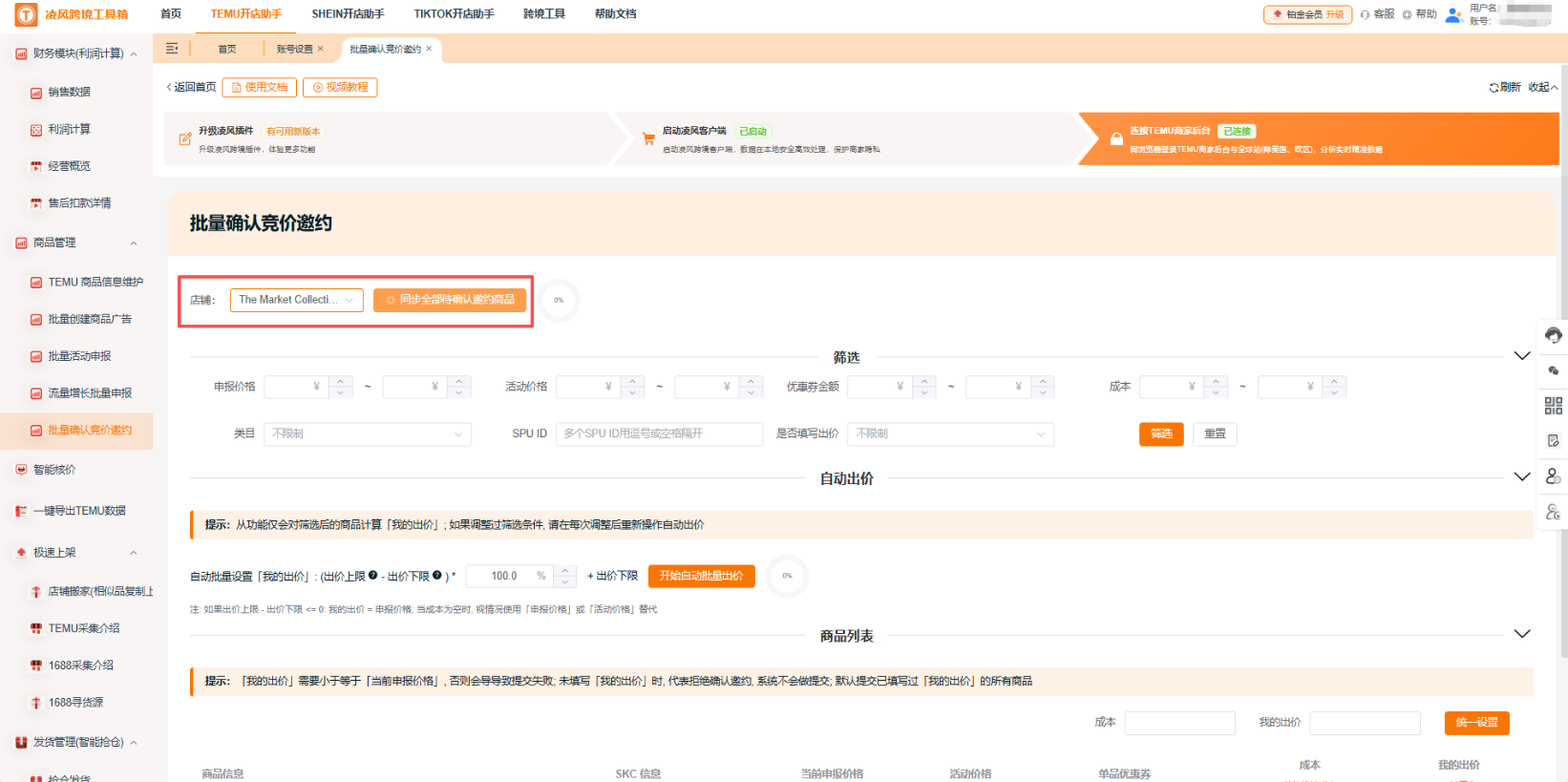Viewport: 1568px width, 782px height.
Task: Click the 利润计算 sidebar icon
Action: pos(36,130)
